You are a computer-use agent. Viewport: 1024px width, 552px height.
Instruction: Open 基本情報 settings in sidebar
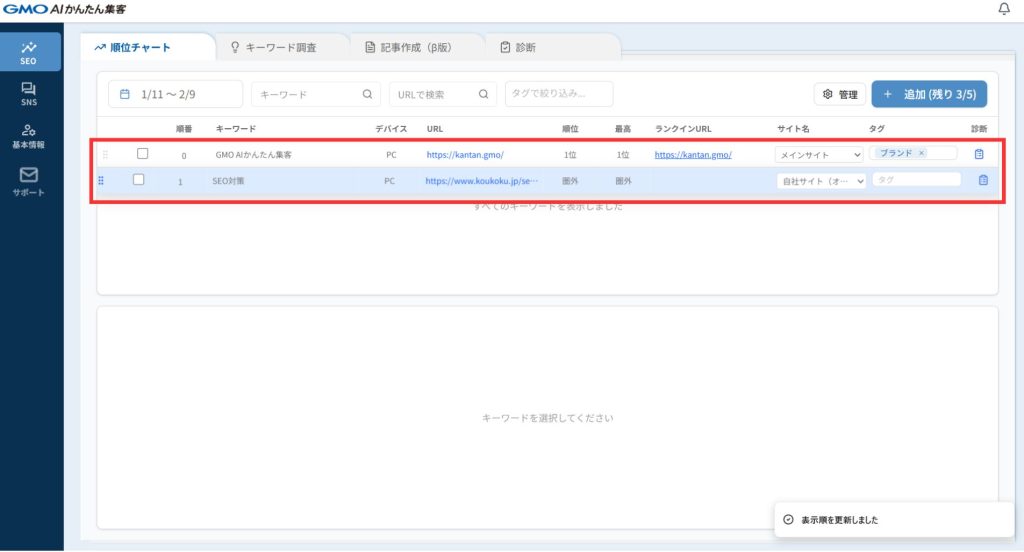click(29, 137)
